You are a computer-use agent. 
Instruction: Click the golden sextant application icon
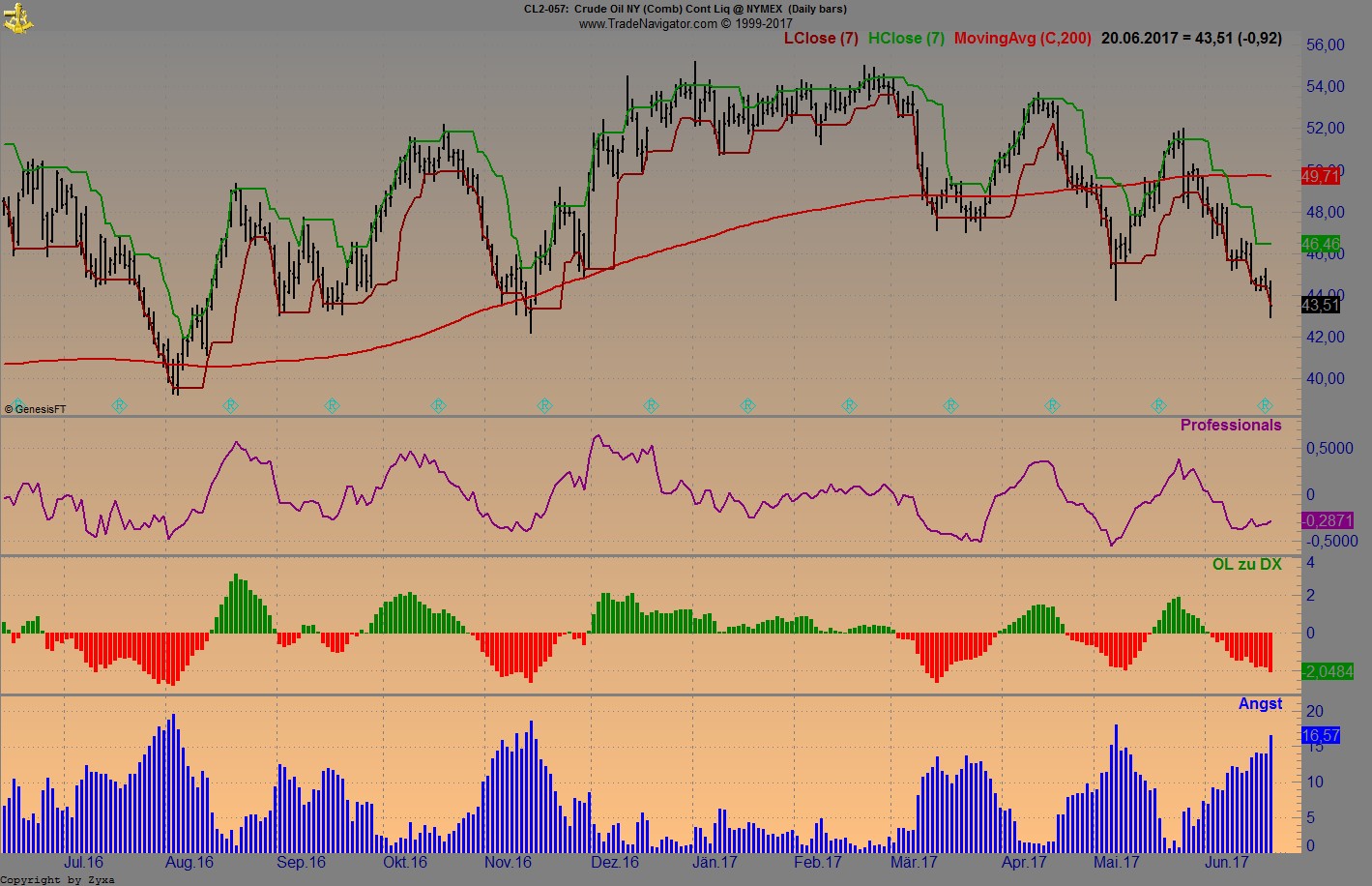pos(17,16)
